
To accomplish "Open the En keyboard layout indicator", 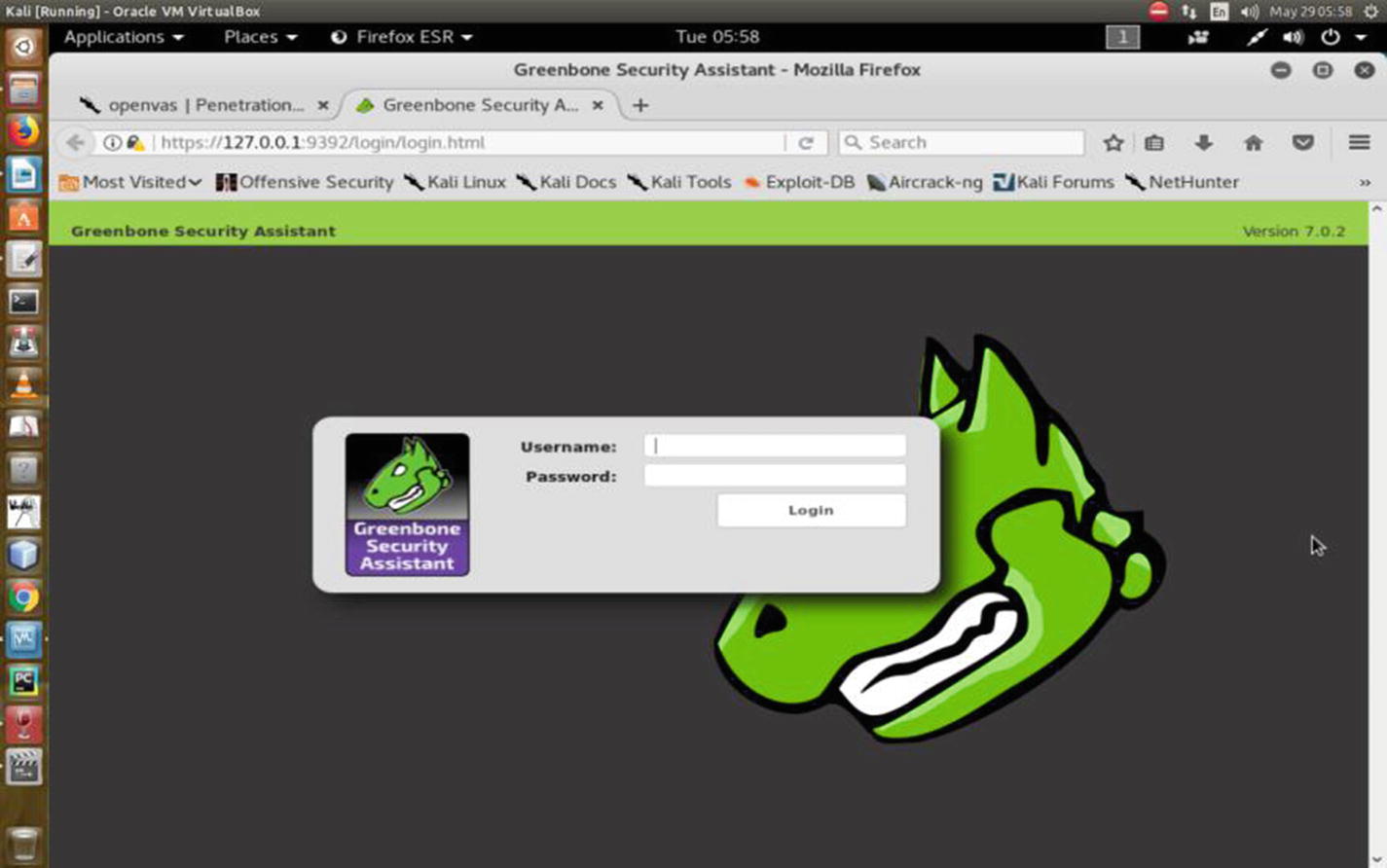I will tap(1219, 12).
